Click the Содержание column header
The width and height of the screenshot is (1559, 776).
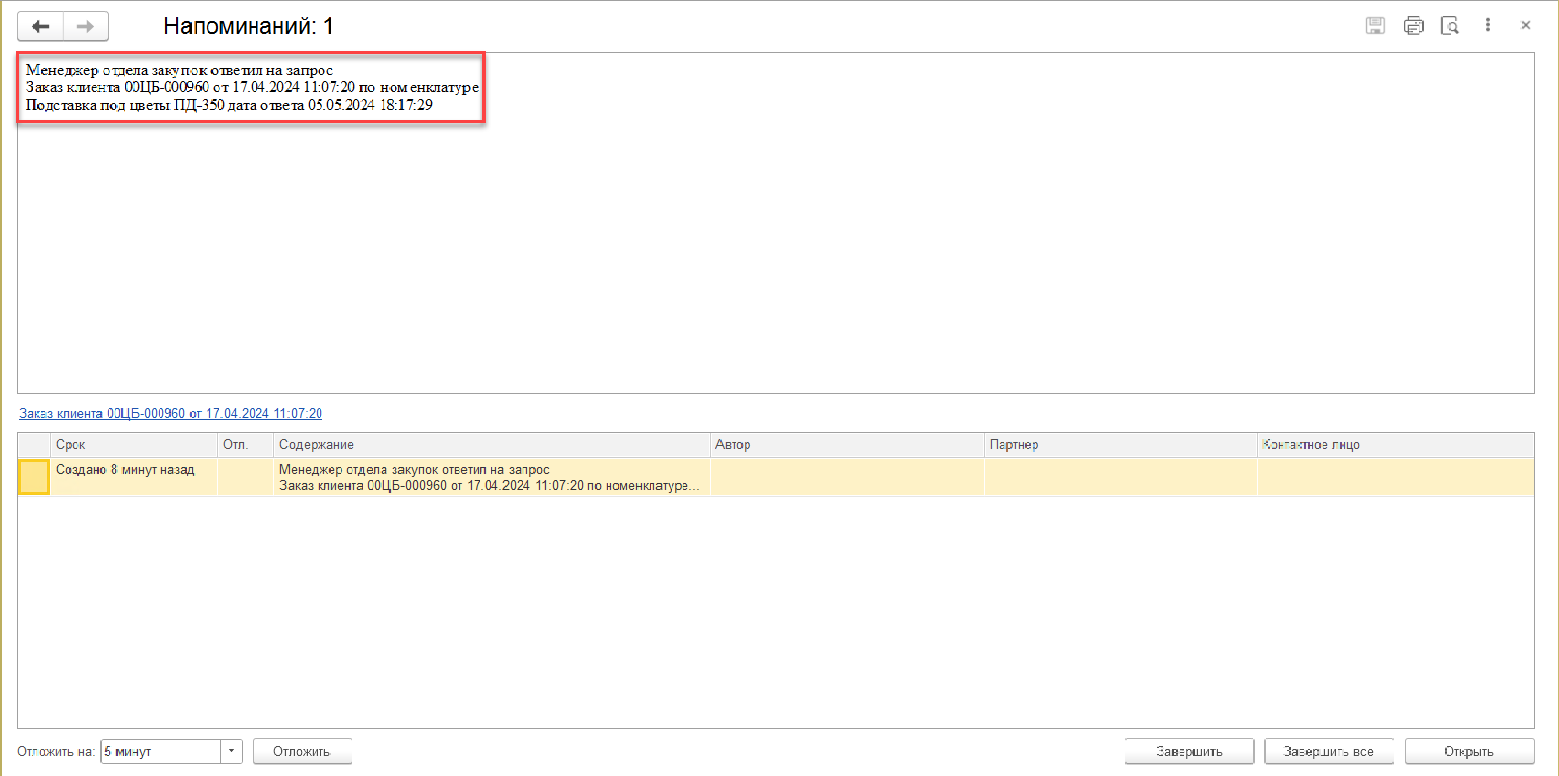click(491, 445)
